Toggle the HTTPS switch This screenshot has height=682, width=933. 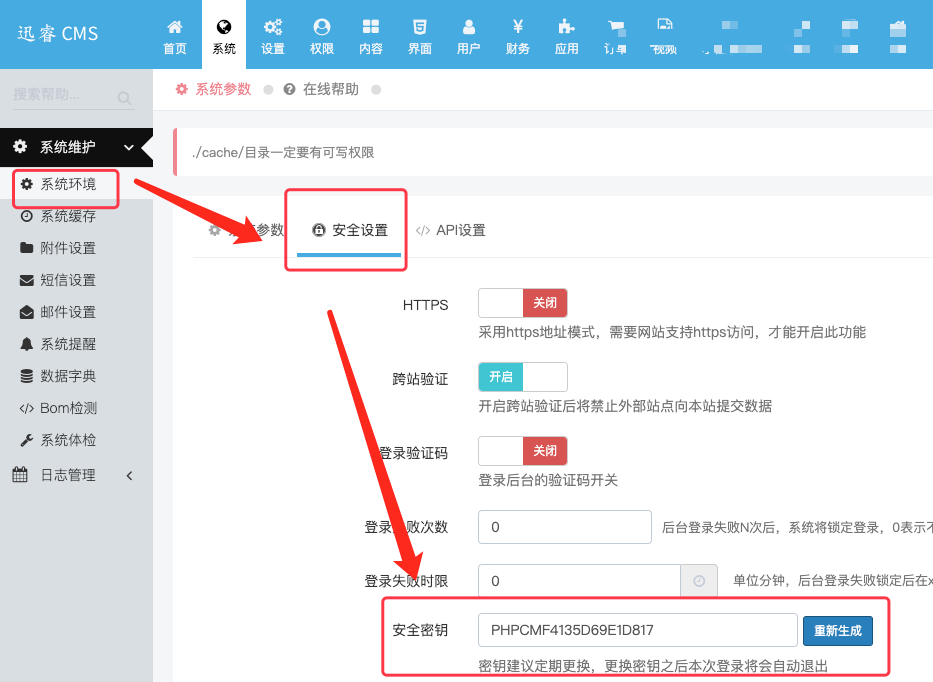[522, 303]
